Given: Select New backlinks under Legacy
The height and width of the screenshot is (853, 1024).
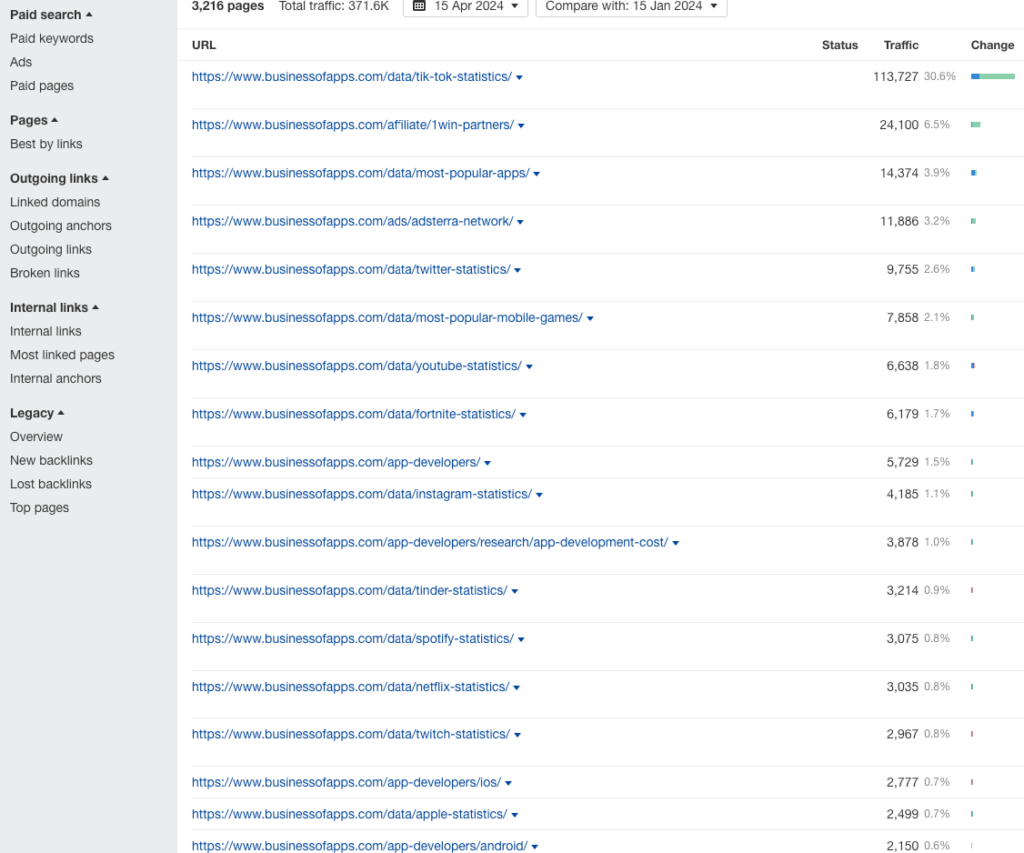Looking at the screenshot, I should pyautogui.click(x=50, y=460).
